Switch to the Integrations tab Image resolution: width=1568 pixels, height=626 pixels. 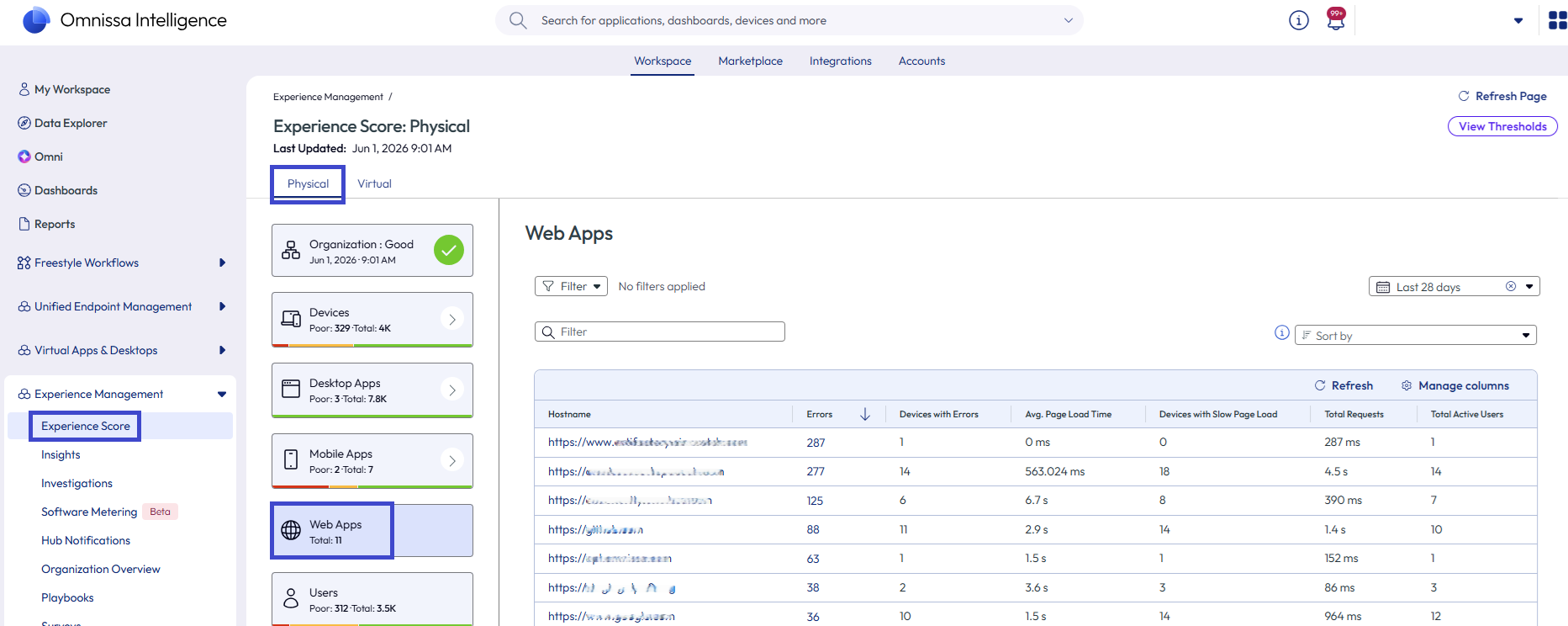[x=840, y=61]
